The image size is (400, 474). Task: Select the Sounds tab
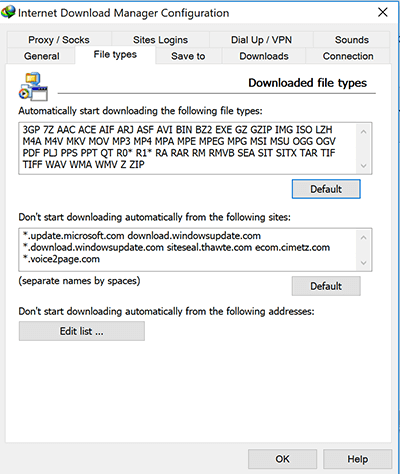[352, 40]
